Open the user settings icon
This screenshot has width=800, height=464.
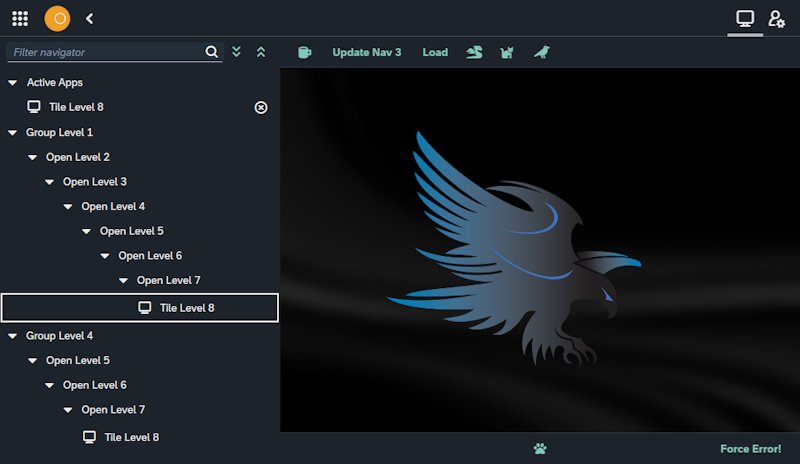777,19
